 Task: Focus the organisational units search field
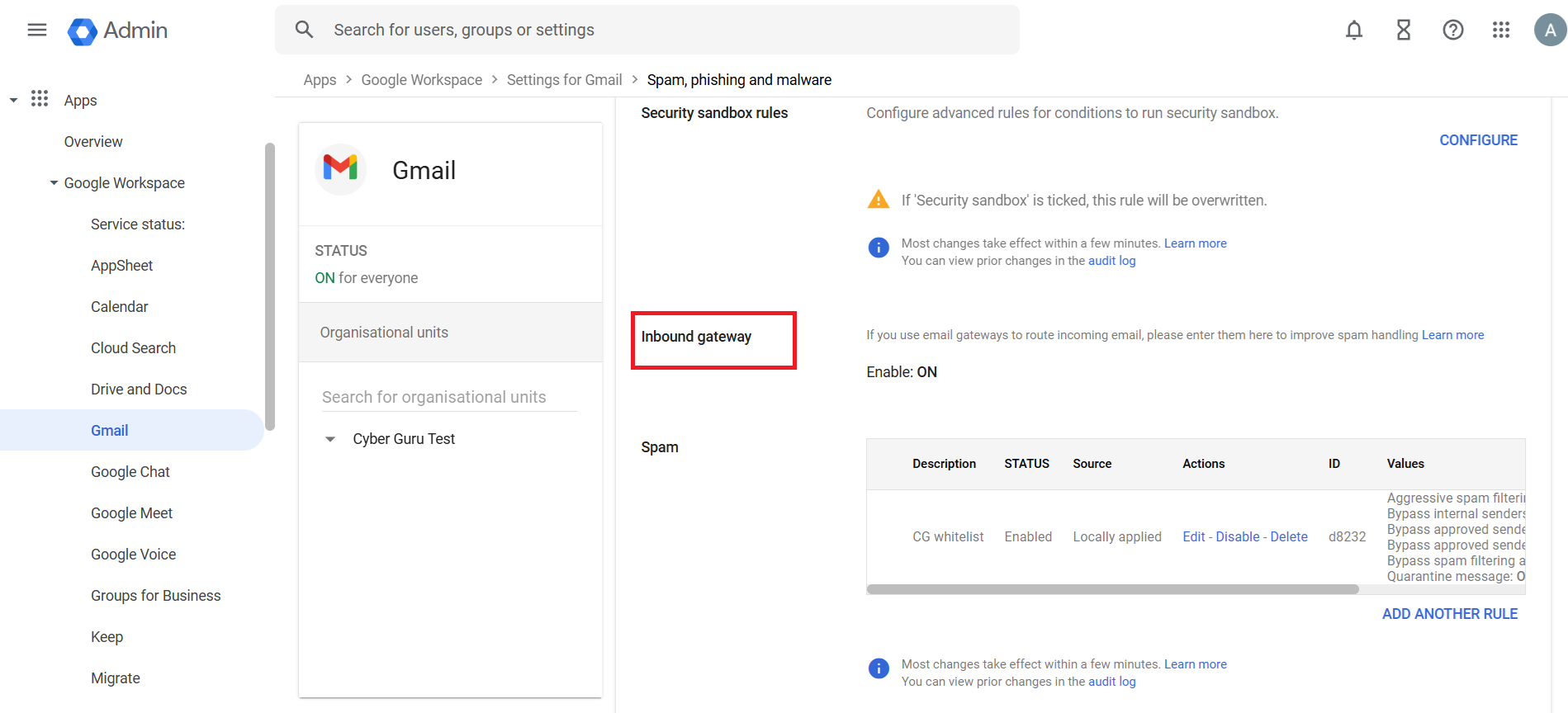click(449, 397)
